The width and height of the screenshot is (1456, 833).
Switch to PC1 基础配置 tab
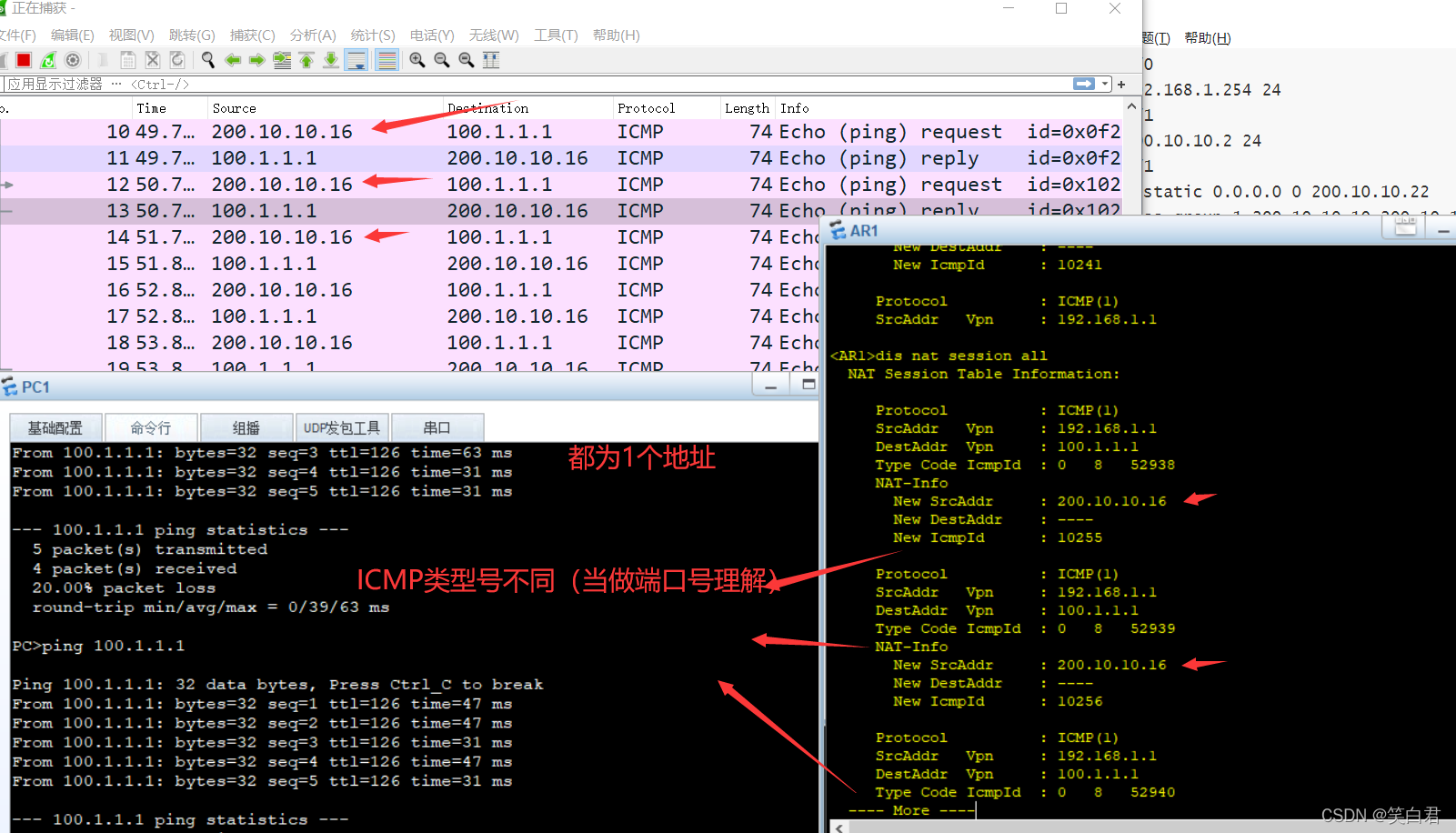pyautogui.click(x=55, y=427)
